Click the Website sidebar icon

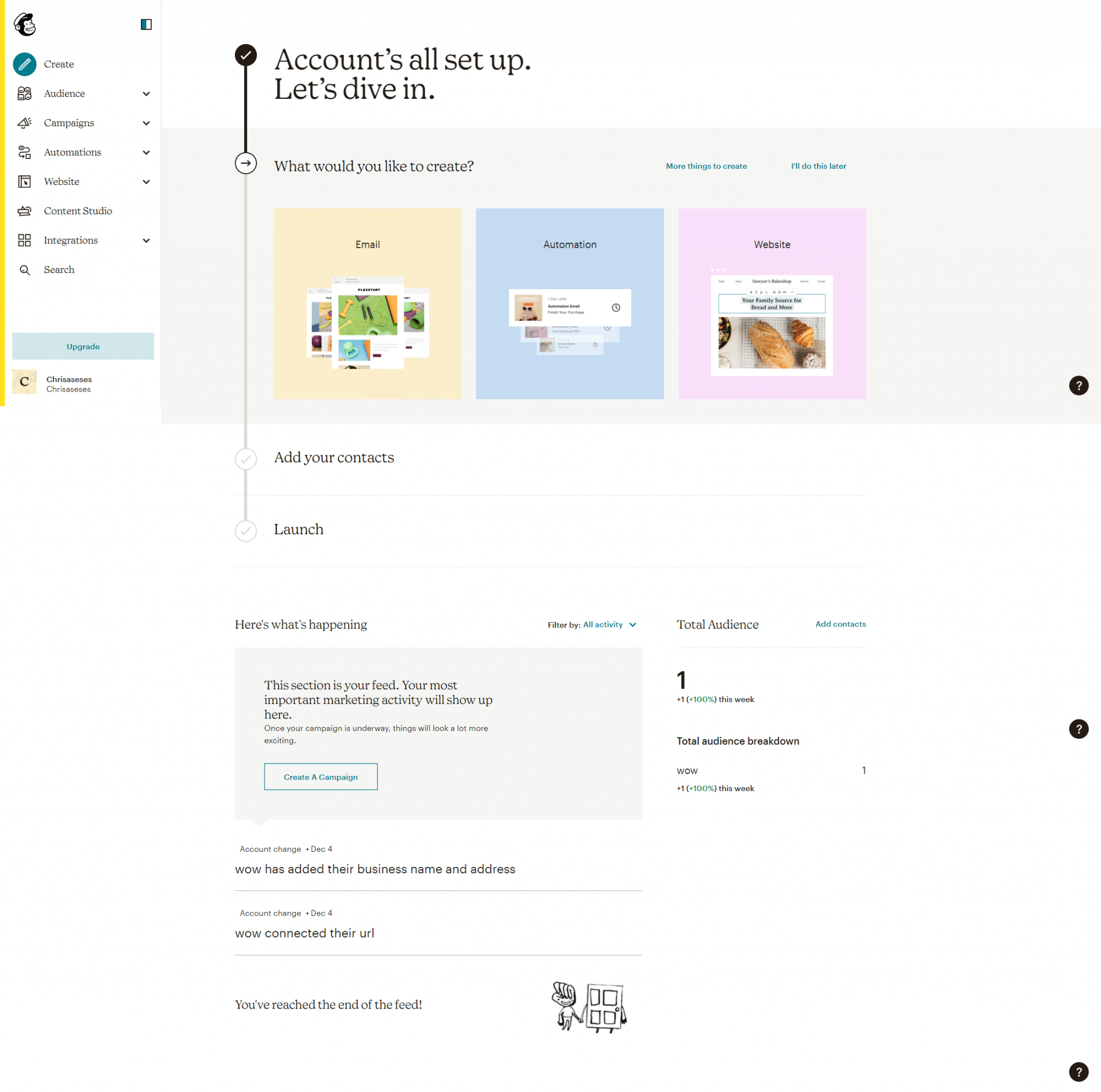[24, 182]
